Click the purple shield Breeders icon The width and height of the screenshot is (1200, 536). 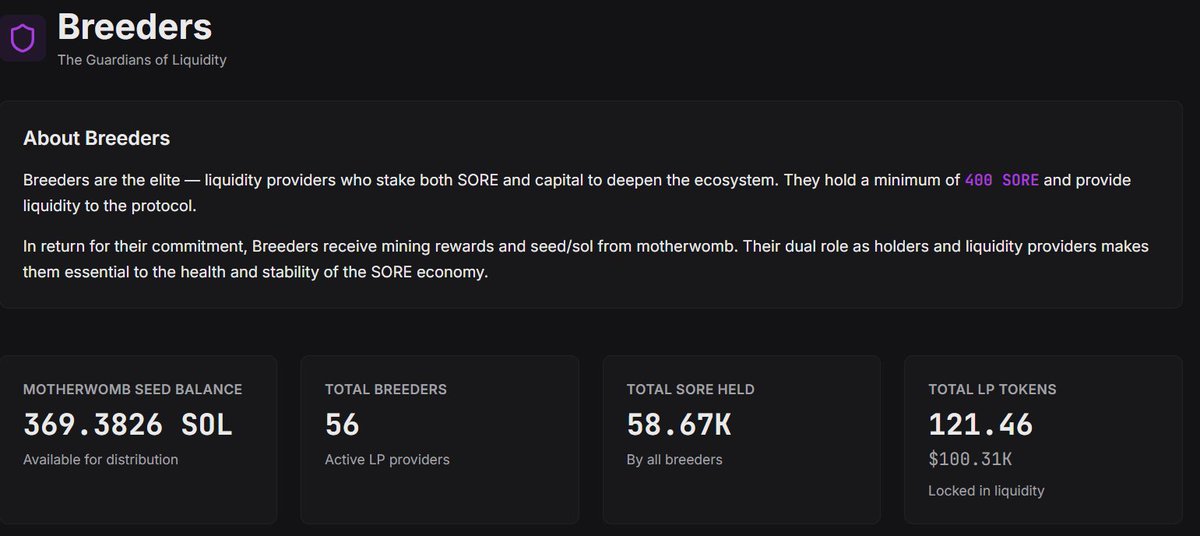(22, 39)
